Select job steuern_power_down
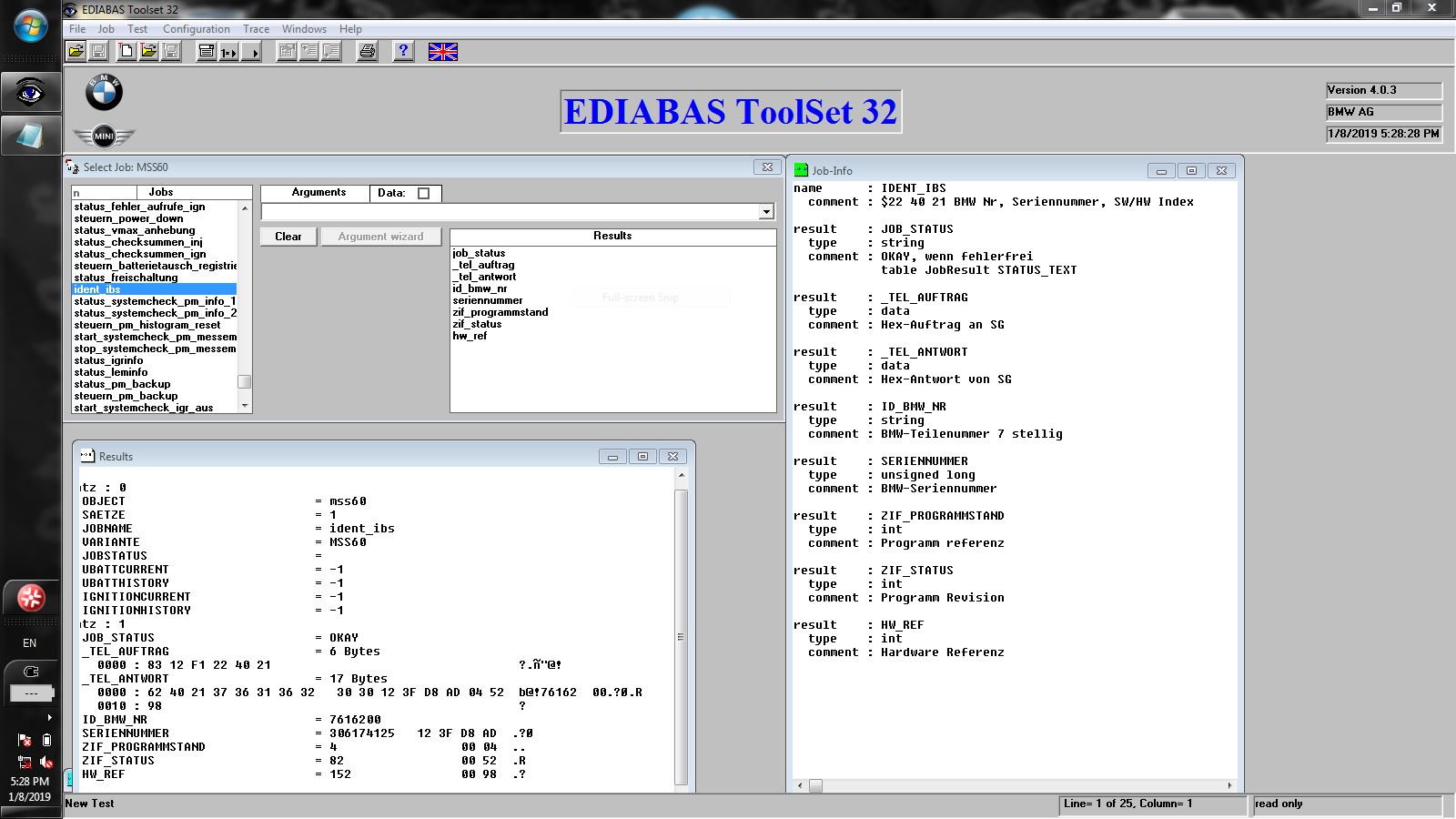The image size is (1456, 819). [128, 218]
